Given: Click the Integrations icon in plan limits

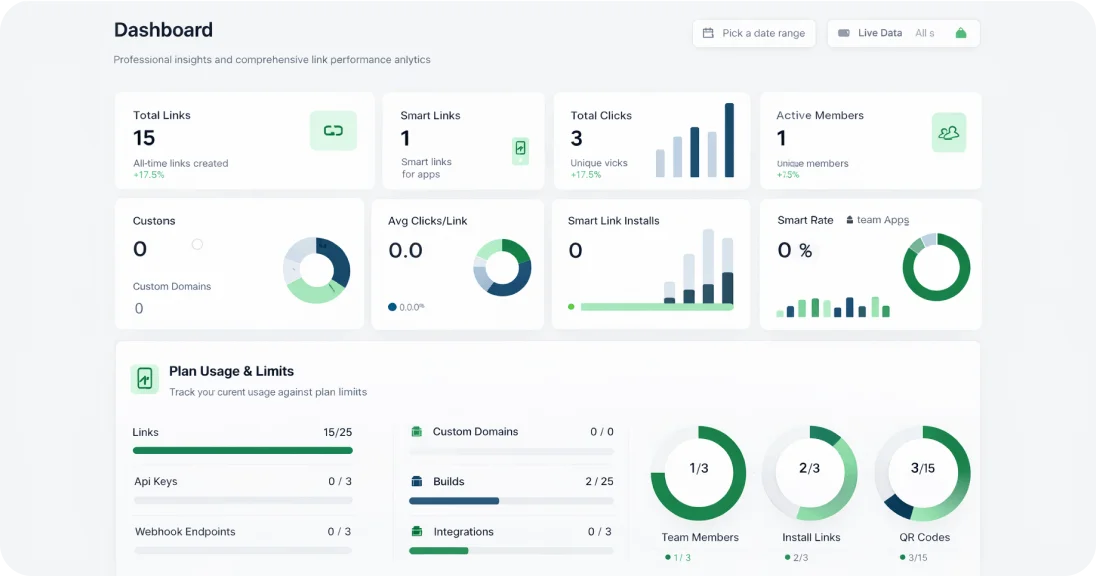Looking at the screenshot, I should point(416,531).
